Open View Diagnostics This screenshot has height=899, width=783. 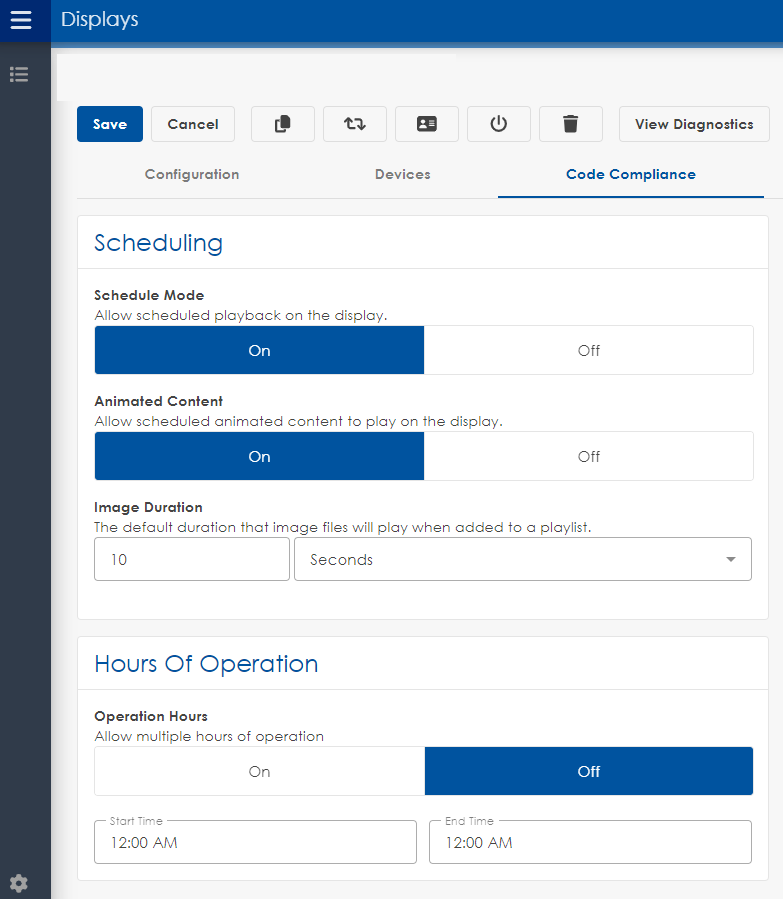pyautogui.click(x=694, y=124)
